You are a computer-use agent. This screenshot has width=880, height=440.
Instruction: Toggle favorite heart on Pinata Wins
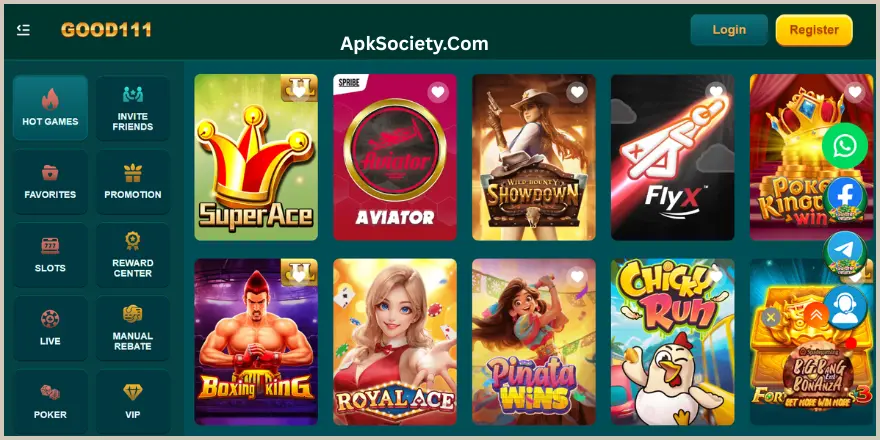[x=577, y=276]
